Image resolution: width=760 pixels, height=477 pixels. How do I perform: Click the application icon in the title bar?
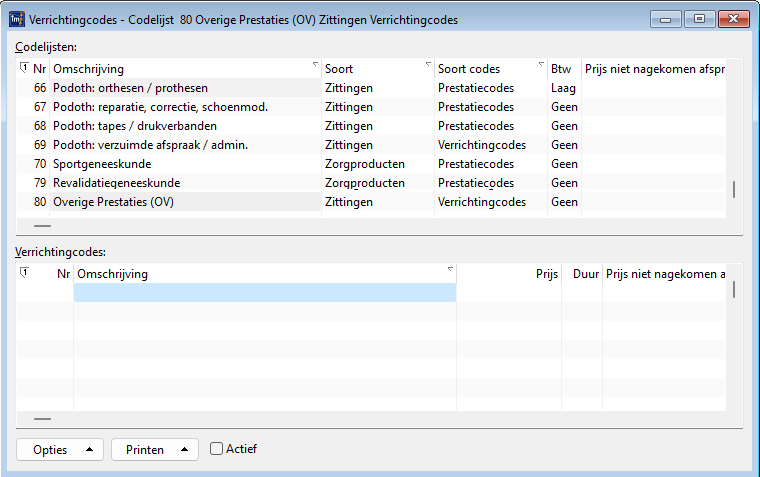click(17, 19)
